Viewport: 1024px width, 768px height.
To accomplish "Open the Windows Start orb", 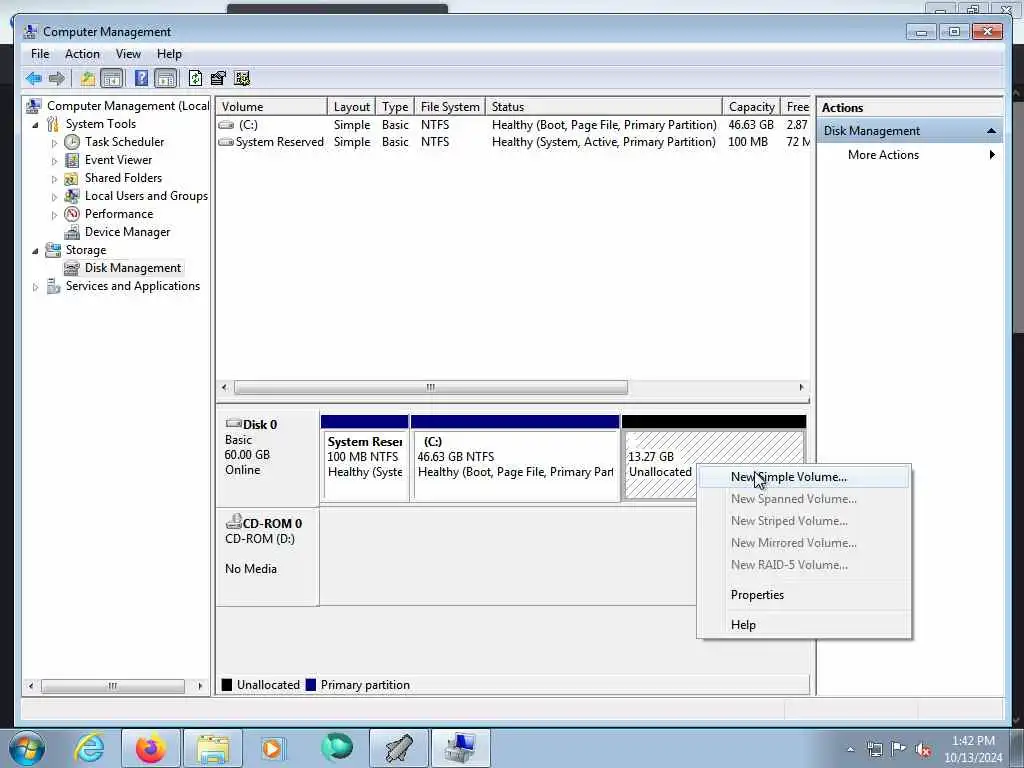I will click(x=27, y=748).
